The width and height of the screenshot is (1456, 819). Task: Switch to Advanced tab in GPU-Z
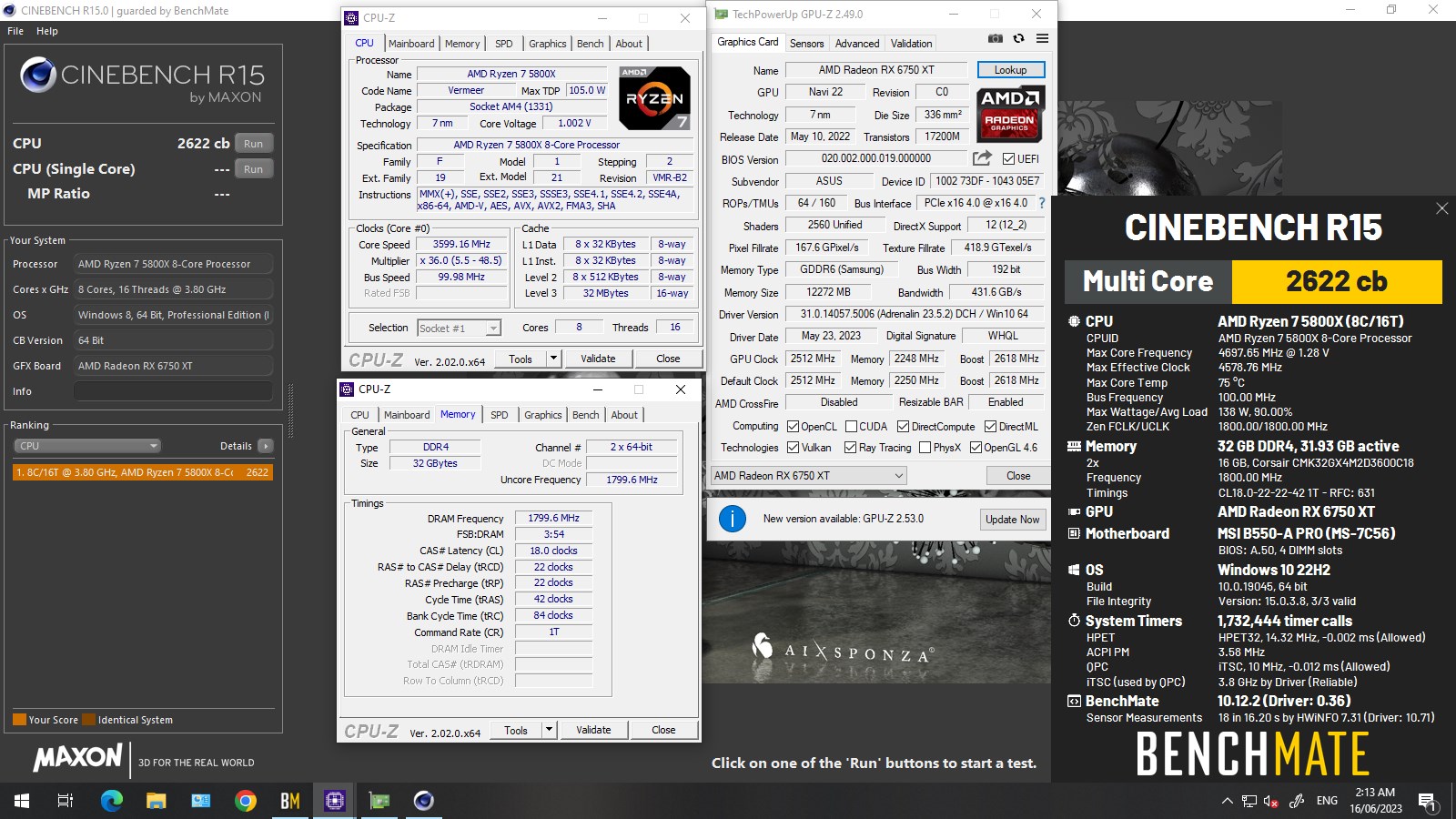[x=857, y=43]
